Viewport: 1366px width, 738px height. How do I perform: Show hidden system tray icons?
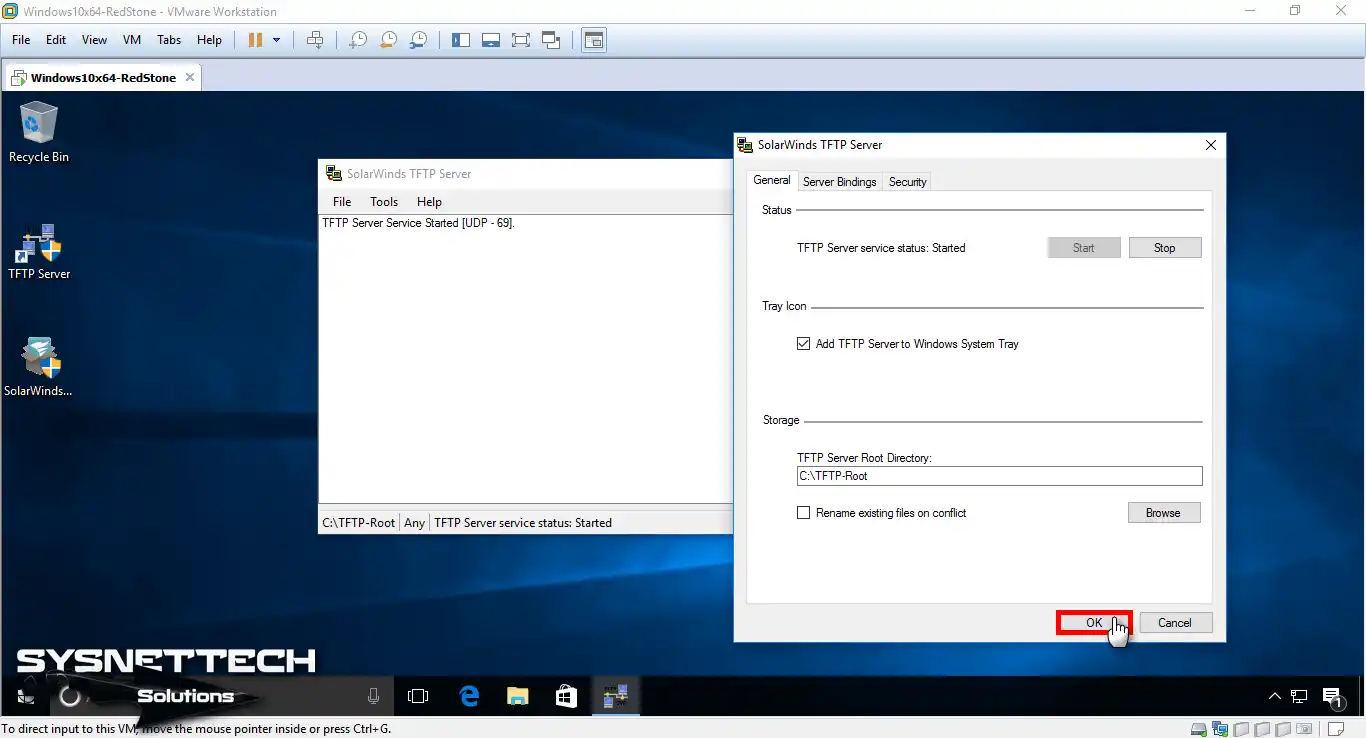point(1274,696)
